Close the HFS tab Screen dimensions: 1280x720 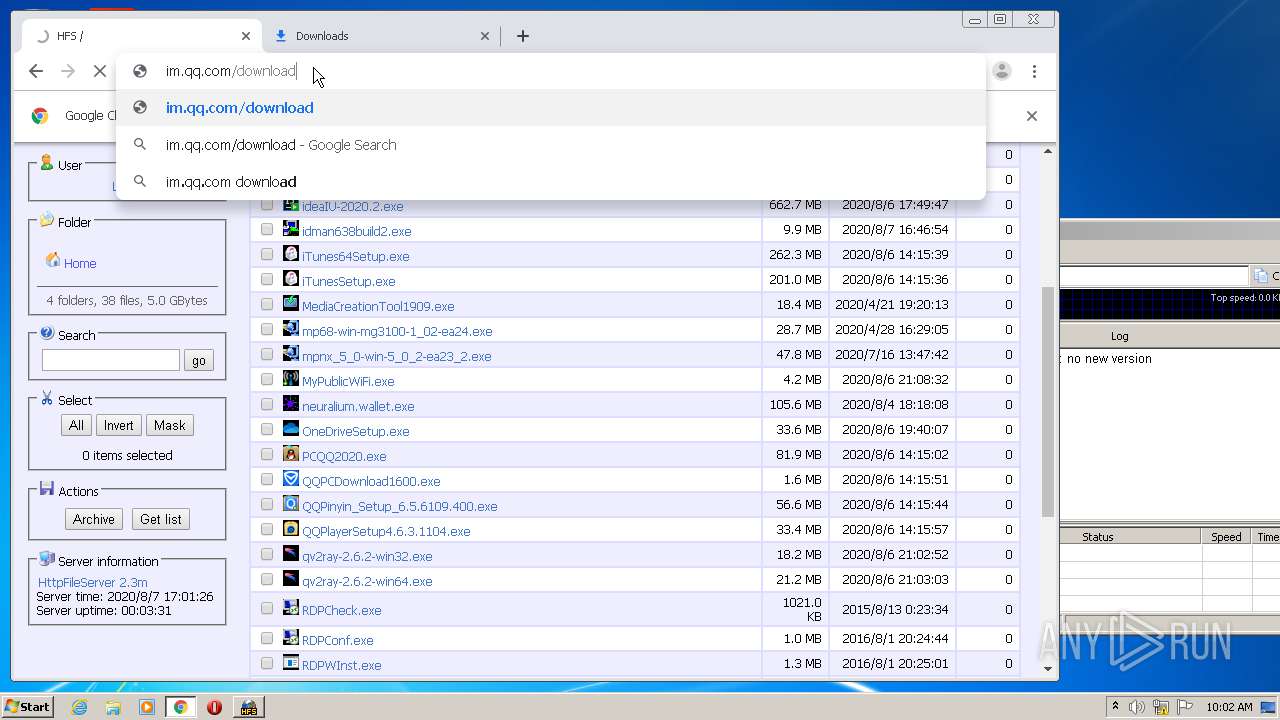(x=246, y=36)
